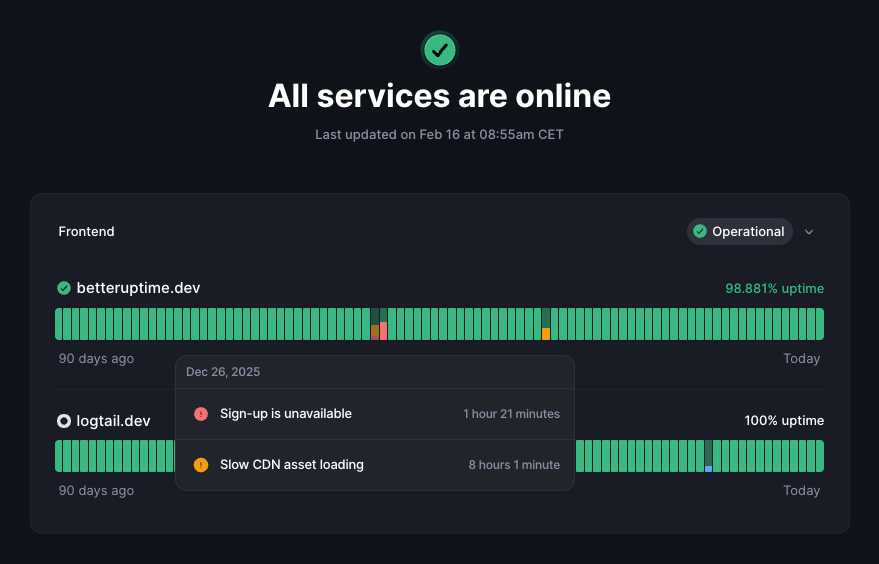Click the 100% uptime value

784,420
